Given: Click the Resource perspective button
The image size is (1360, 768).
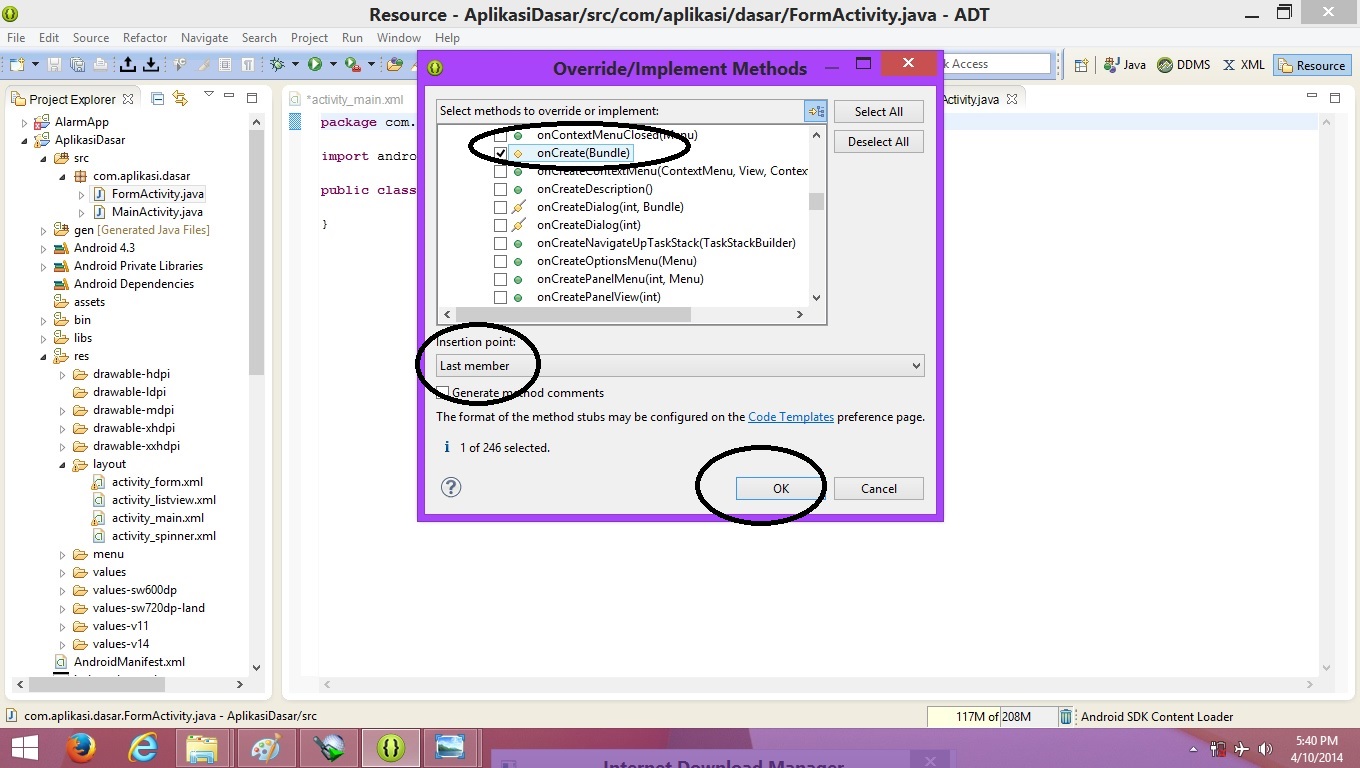Looking at the screenshot, I should [x=1311, y=65].
